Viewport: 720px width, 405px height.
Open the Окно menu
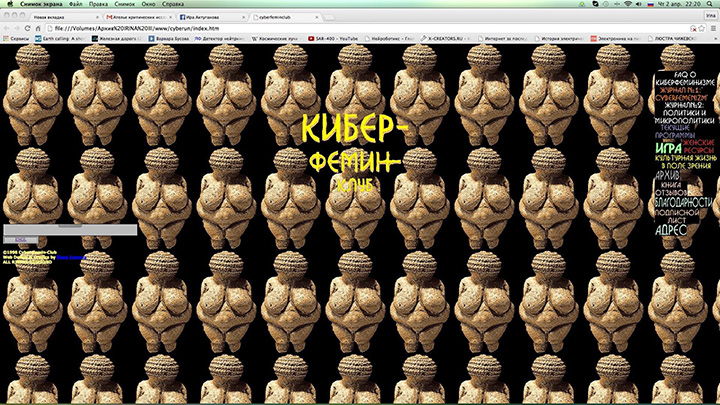(148, 4)
